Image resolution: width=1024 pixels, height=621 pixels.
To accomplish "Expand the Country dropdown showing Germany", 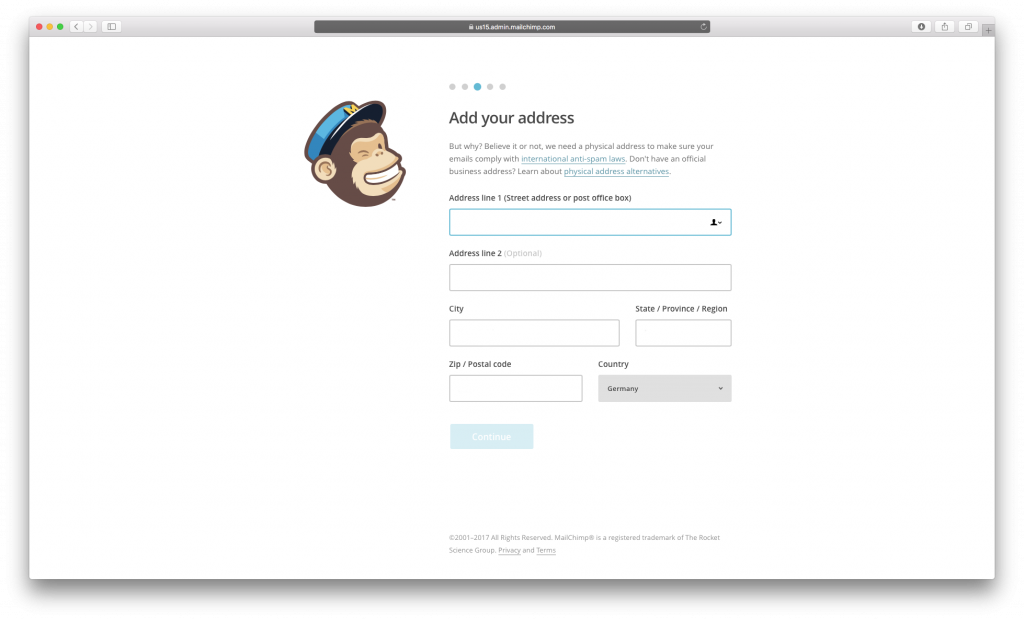I will [x=664, y=389].
